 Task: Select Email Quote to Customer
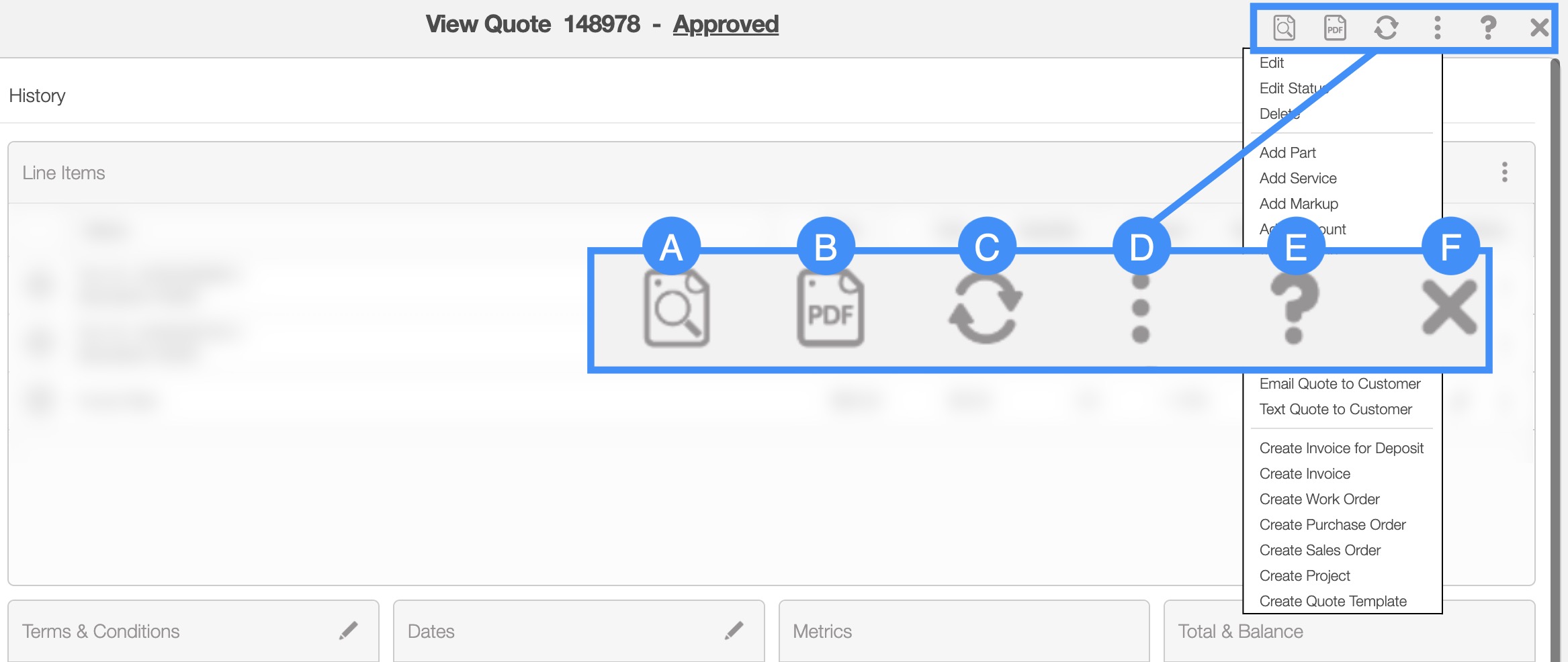(x=1340, y=384)
